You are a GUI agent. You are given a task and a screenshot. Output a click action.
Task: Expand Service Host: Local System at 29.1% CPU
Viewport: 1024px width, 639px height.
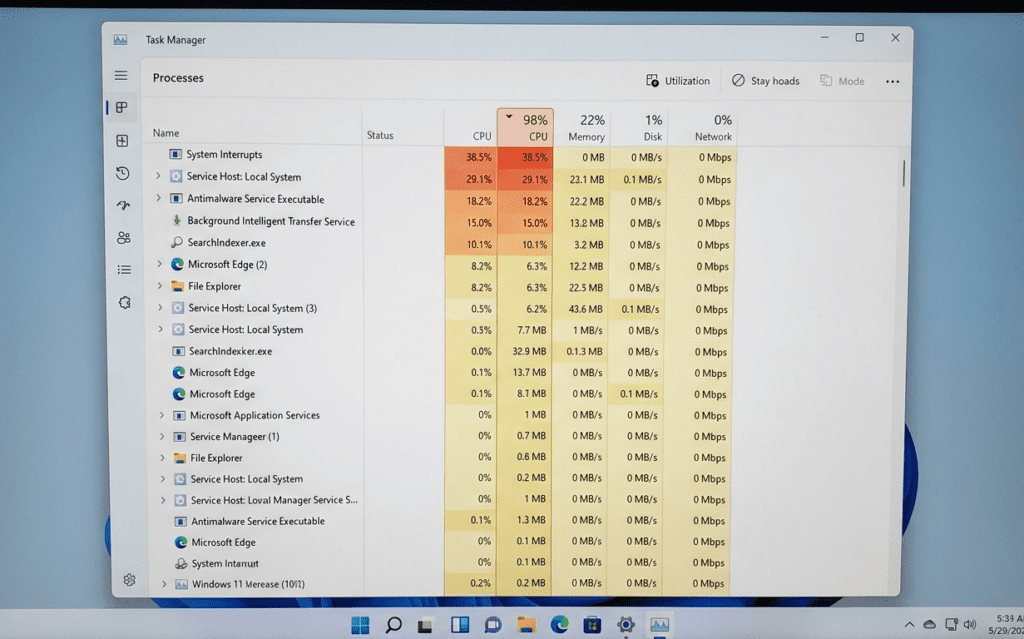click(x=157, y=176)
